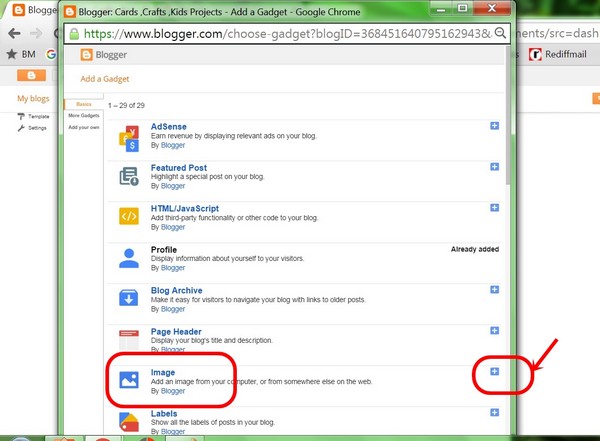Click the '1 – 29 of 29' count text

(126, 105)
